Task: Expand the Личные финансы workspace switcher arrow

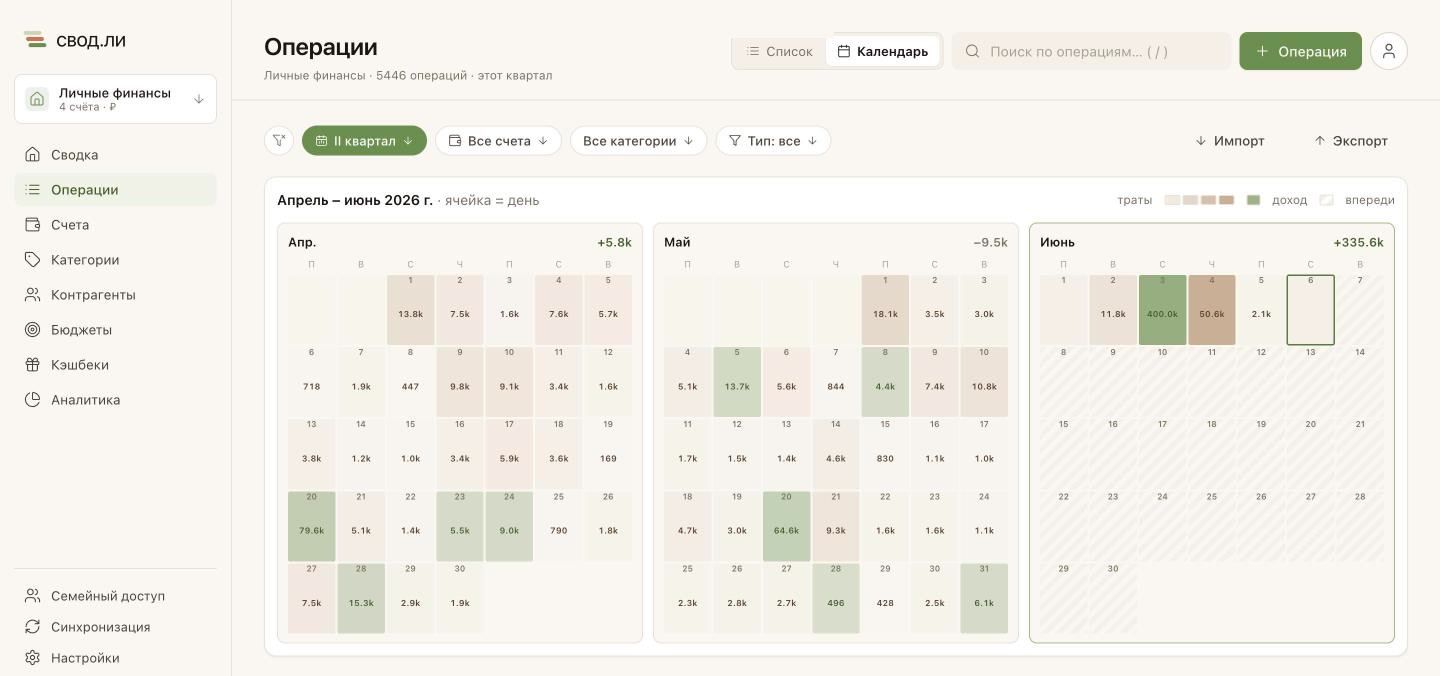Action: [199, 99]
